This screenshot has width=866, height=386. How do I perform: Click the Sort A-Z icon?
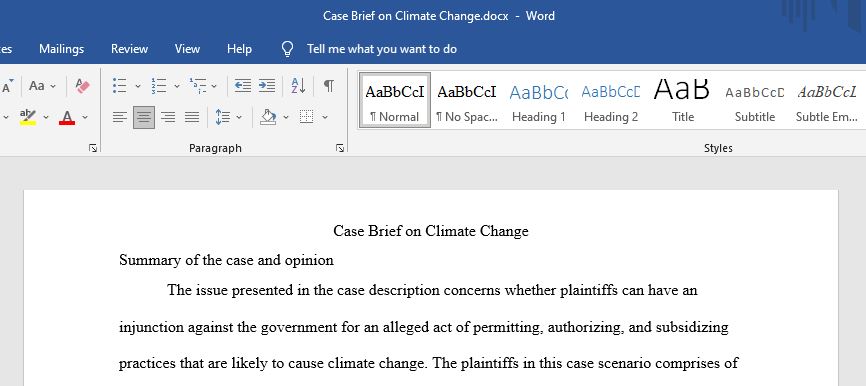[x=298, y=86]
